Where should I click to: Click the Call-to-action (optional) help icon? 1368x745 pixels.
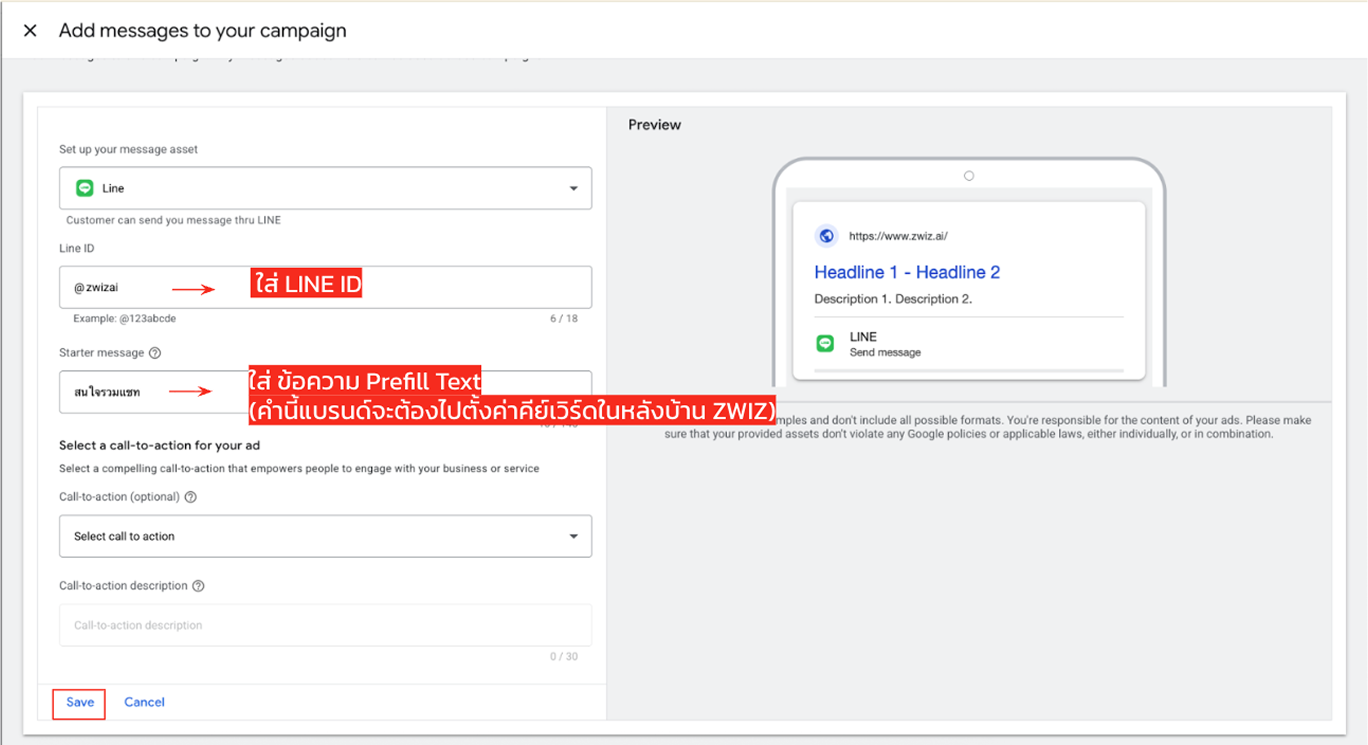(191, 497)
